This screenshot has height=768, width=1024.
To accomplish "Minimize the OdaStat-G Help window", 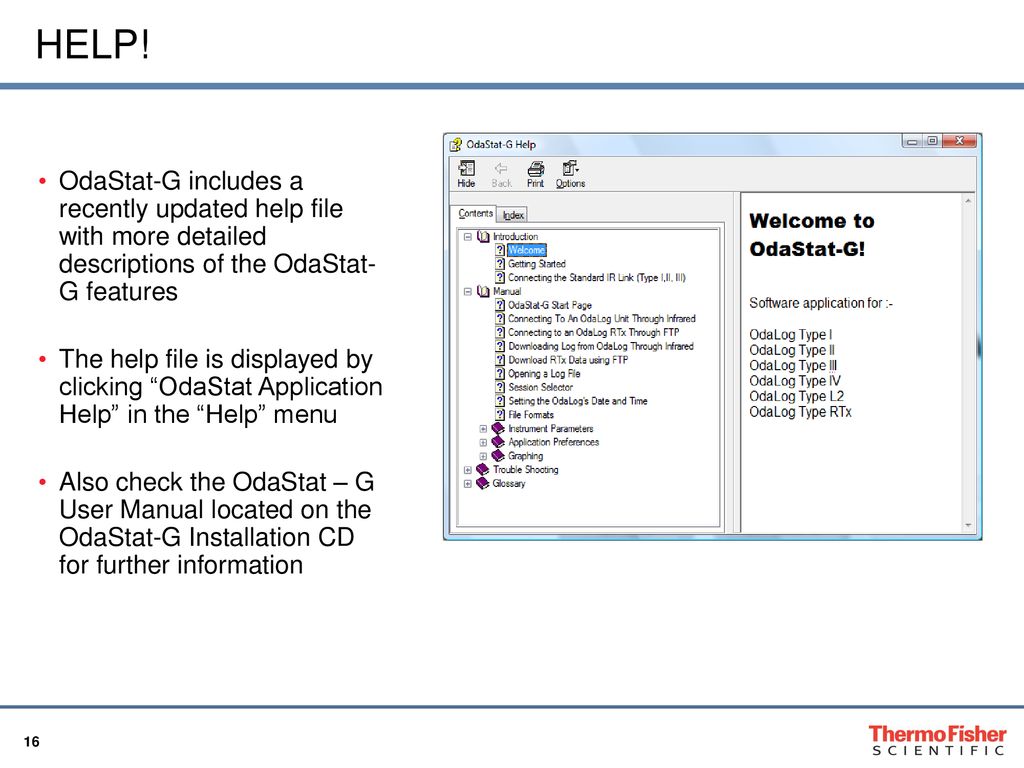I will coord(912,141).
